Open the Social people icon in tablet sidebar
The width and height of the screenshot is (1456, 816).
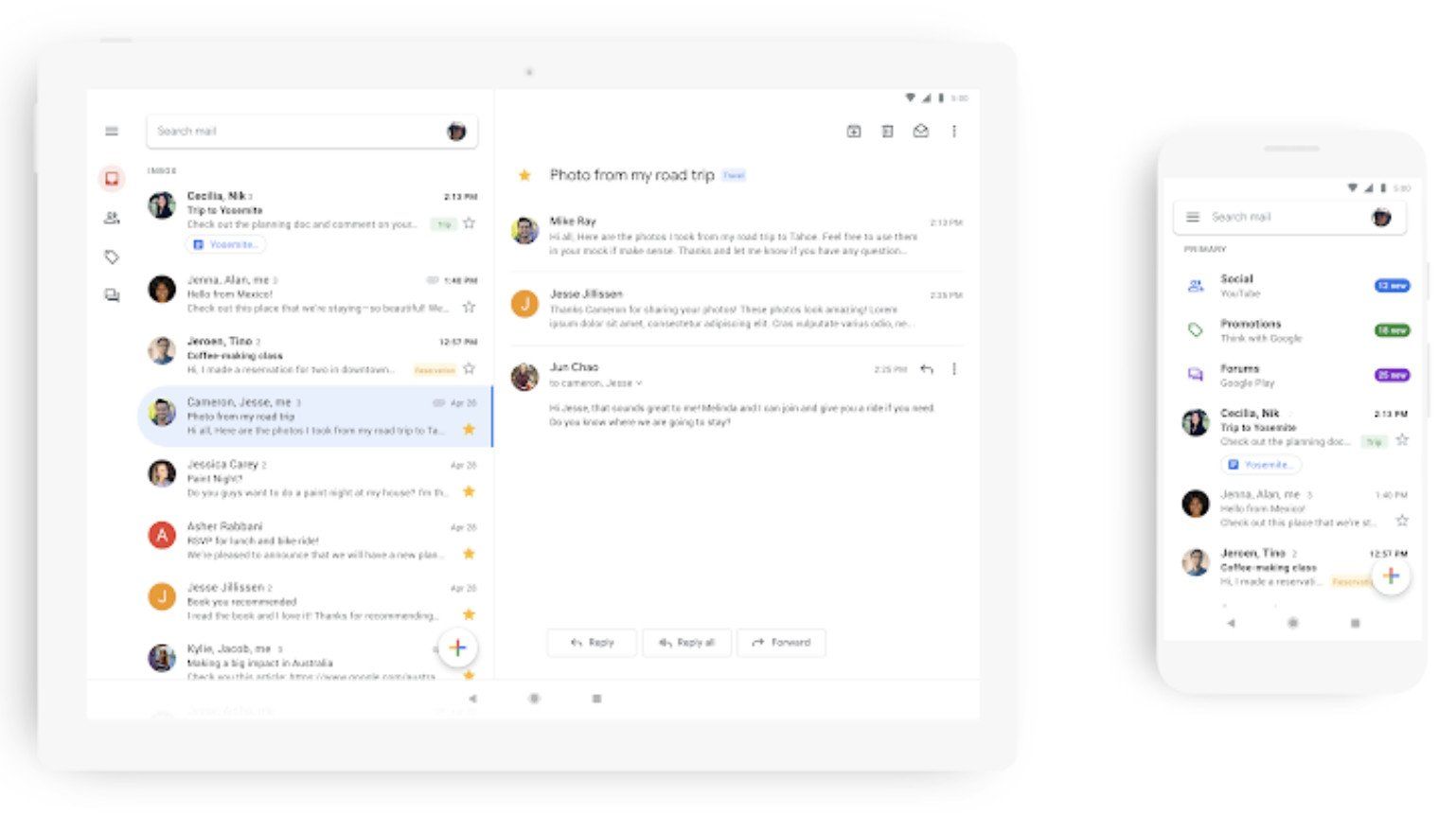(x=112, y=218)
